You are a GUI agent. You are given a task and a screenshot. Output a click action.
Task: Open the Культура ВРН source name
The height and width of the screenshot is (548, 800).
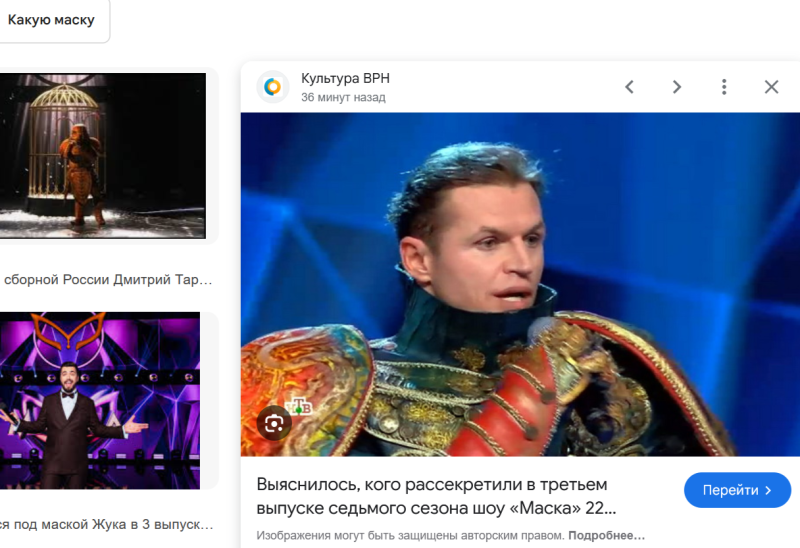(345, 79)
